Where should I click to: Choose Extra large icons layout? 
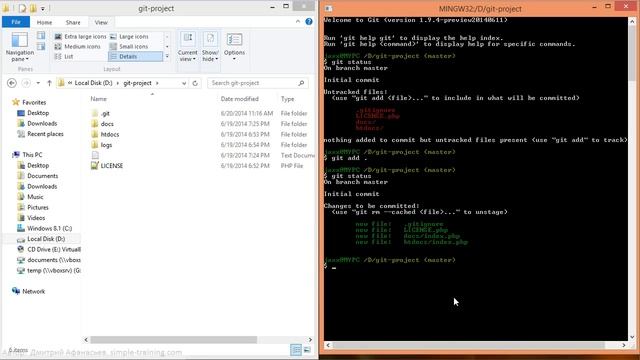(x=80, y=36)
